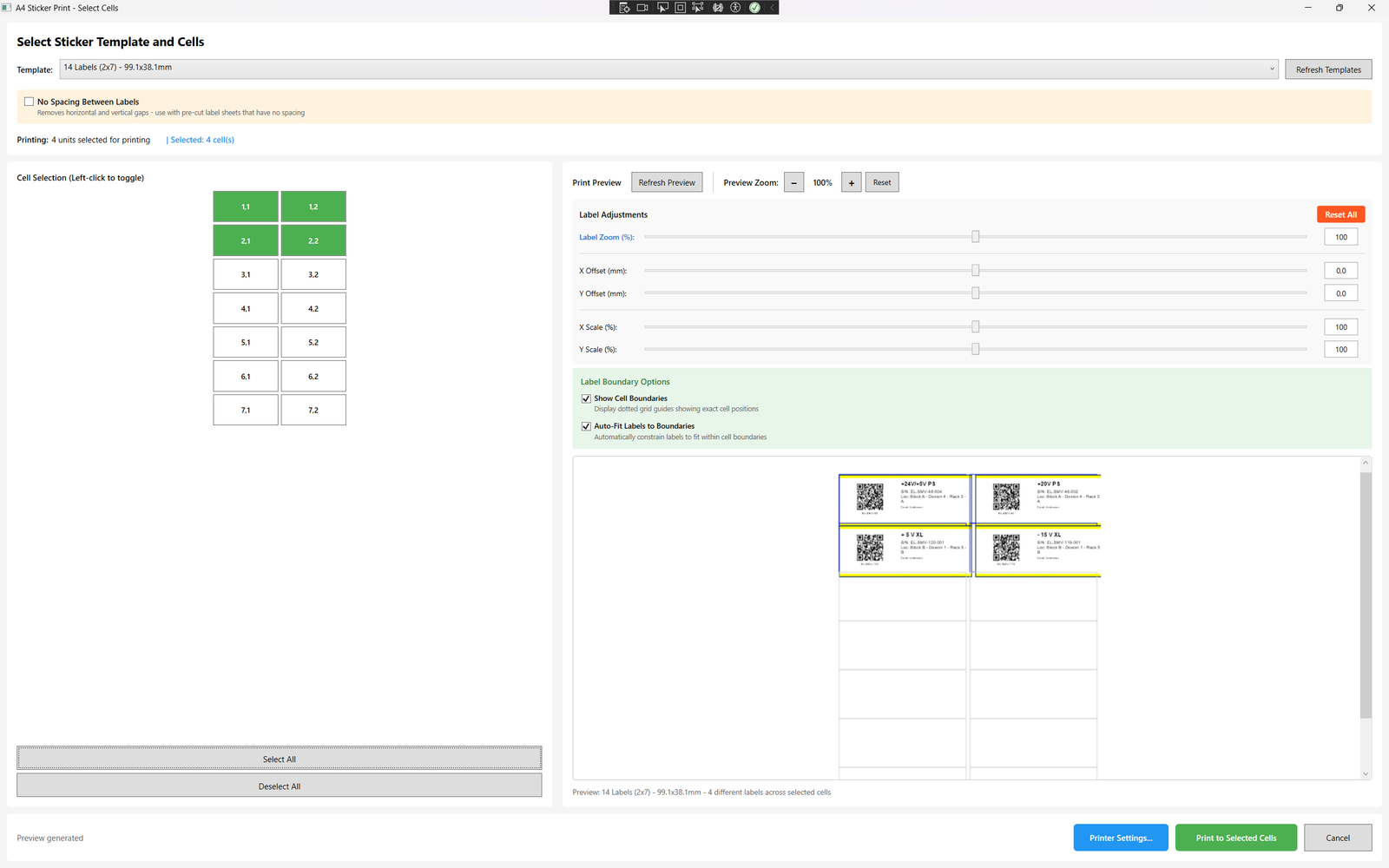
Task: Click the A4 Sticker Print title bar icon
Action: [x=7, y=8]
